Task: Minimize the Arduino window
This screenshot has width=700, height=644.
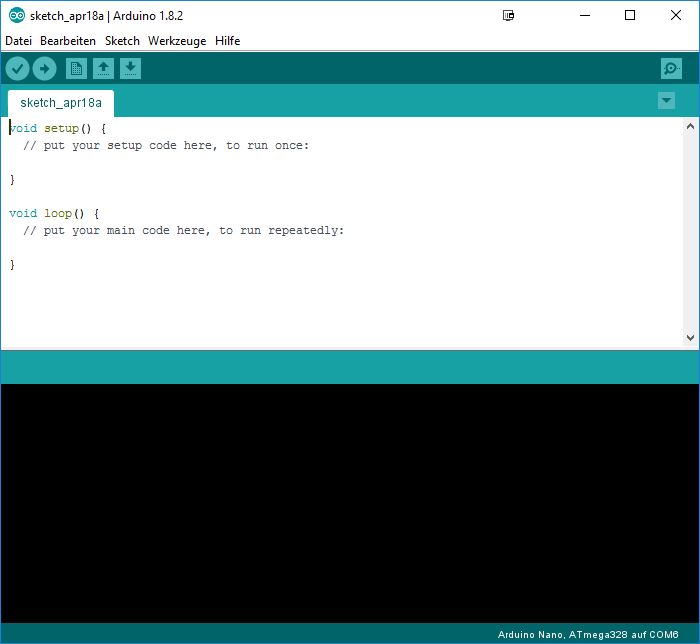Action: pyautogui.click(x=585, y=16)
